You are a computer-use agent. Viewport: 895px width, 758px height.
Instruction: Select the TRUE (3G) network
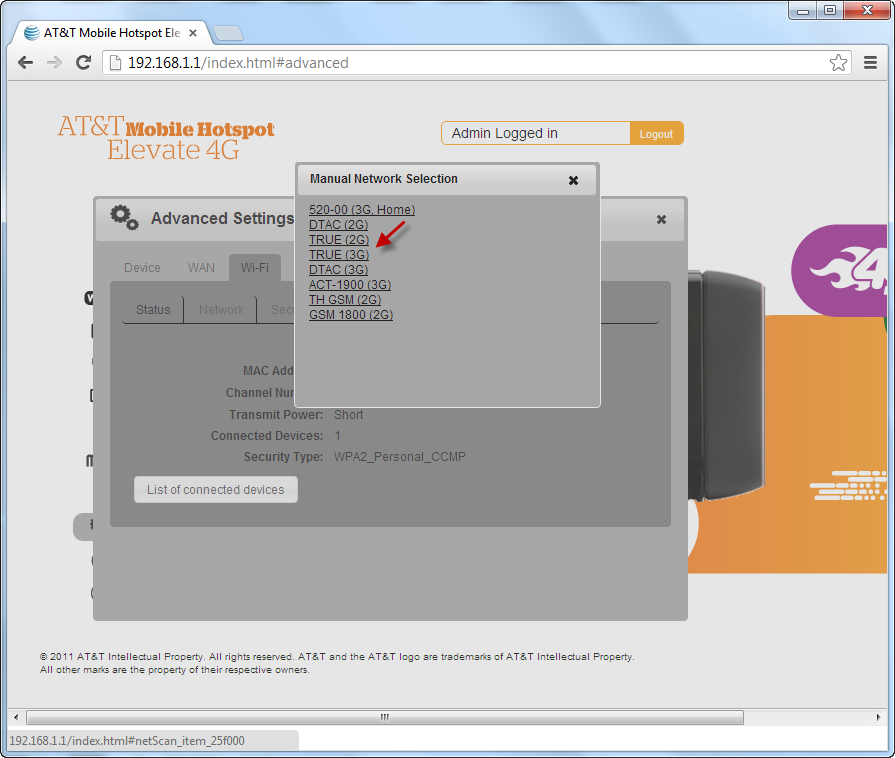coord(339,255)
